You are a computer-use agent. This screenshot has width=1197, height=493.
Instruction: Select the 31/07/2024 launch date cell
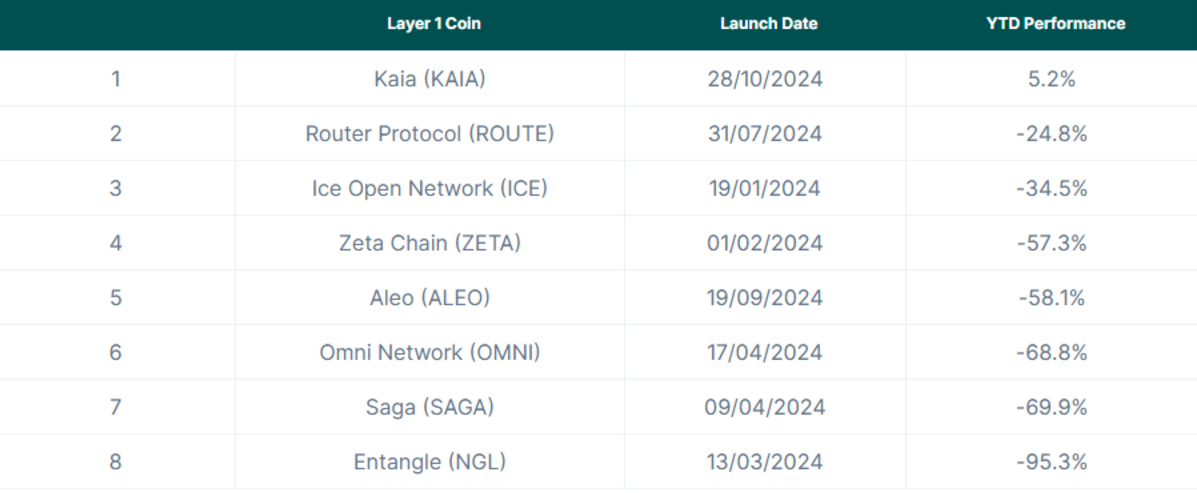click(x=765, y=133)
